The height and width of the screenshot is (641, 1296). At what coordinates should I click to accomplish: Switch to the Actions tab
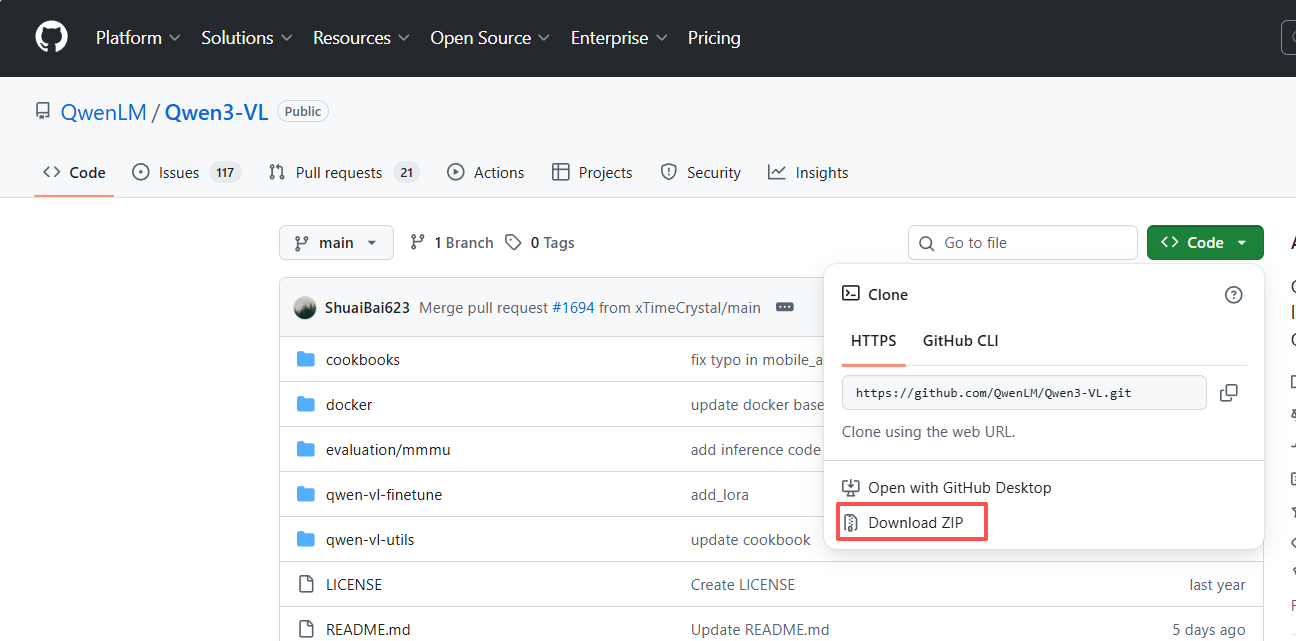[x=486, y=172]
